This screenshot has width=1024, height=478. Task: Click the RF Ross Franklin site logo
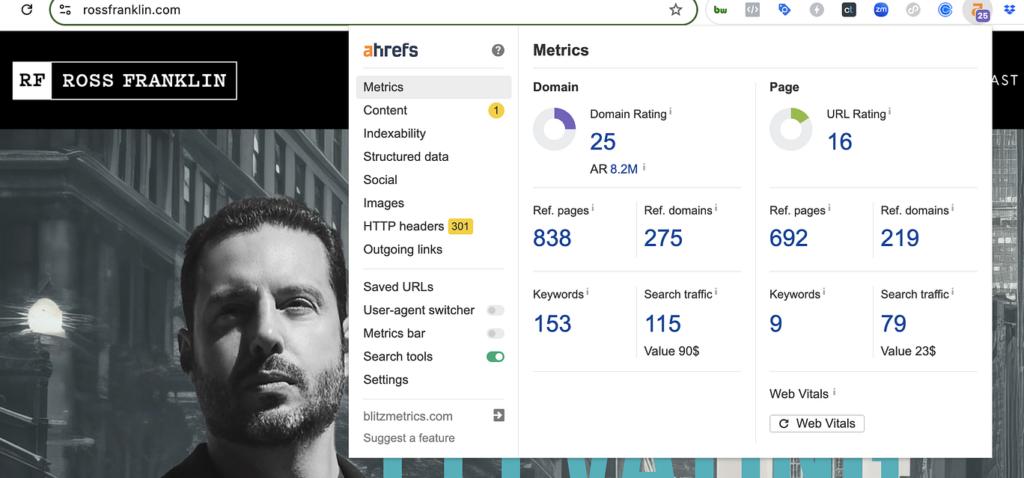(125, 81)
